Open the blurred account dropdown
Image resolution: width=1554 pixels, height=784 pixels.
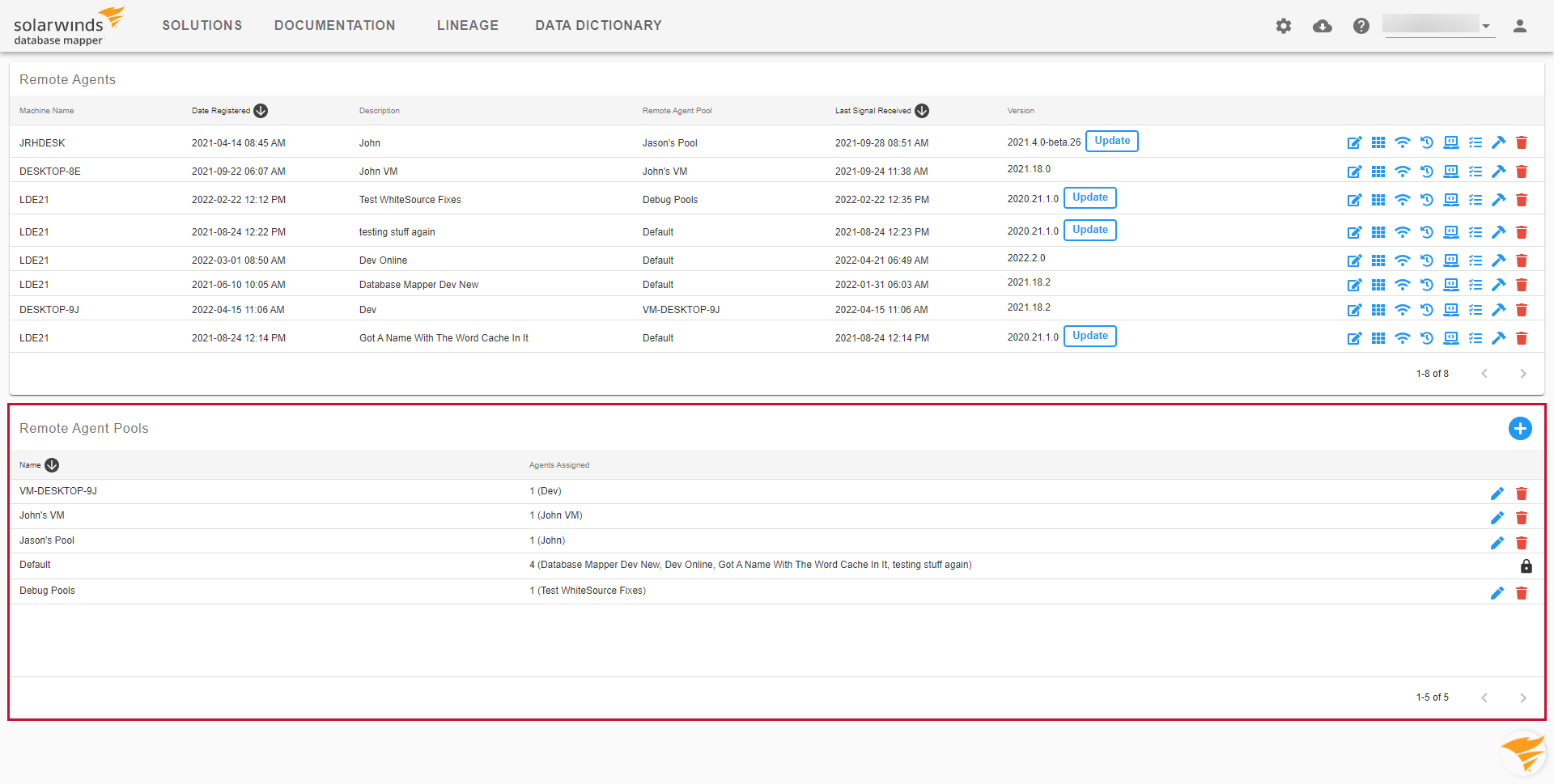coord(1438,25)
